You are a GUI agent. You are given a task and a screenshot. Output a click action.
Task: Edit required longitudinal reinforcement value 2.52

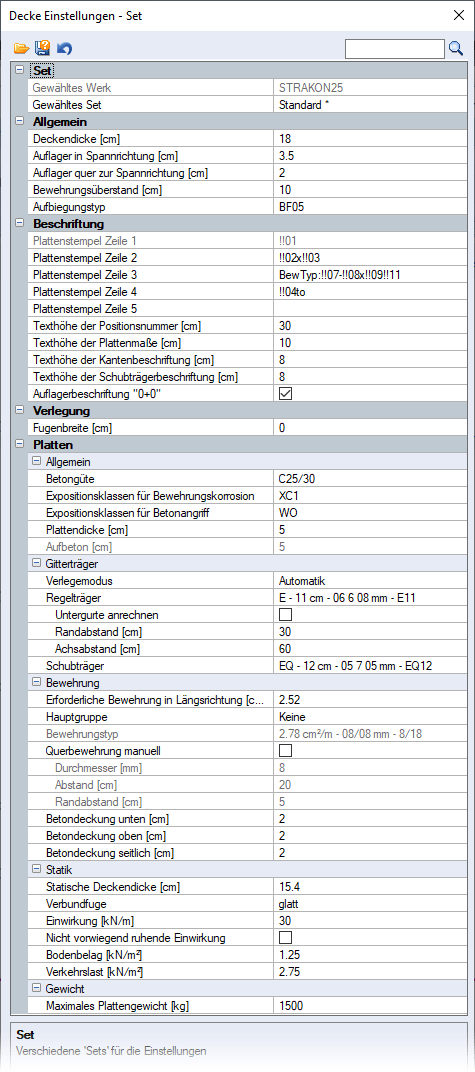tap(368, 699)
